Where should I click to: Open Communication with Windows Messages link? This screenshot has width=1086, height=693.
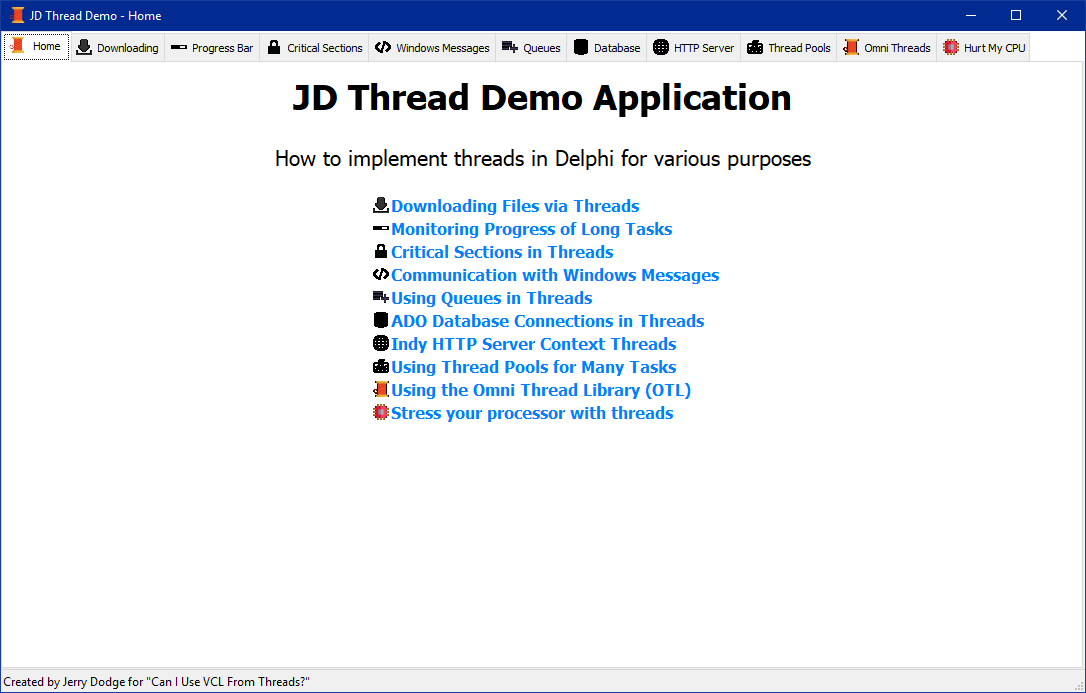click(x=555, y=275)
